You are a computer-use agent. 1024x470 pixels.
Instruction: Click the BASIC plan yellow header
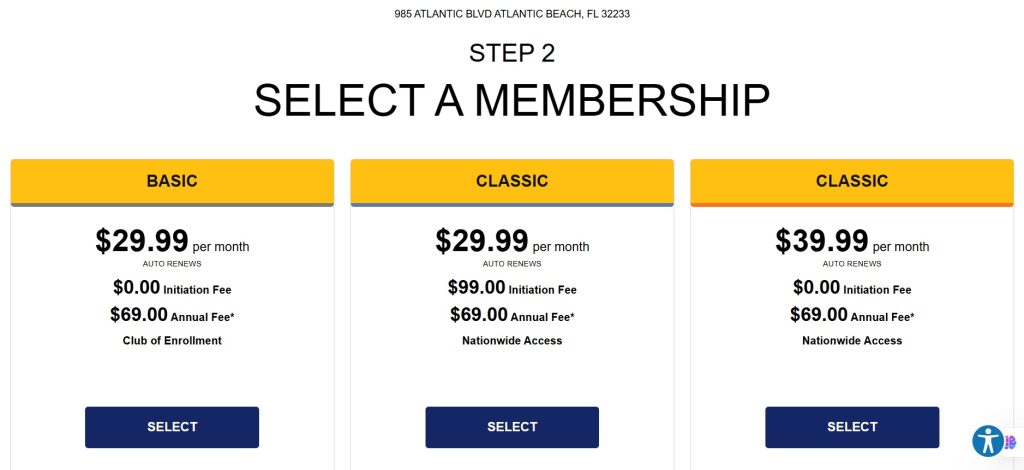coord(172,181)
